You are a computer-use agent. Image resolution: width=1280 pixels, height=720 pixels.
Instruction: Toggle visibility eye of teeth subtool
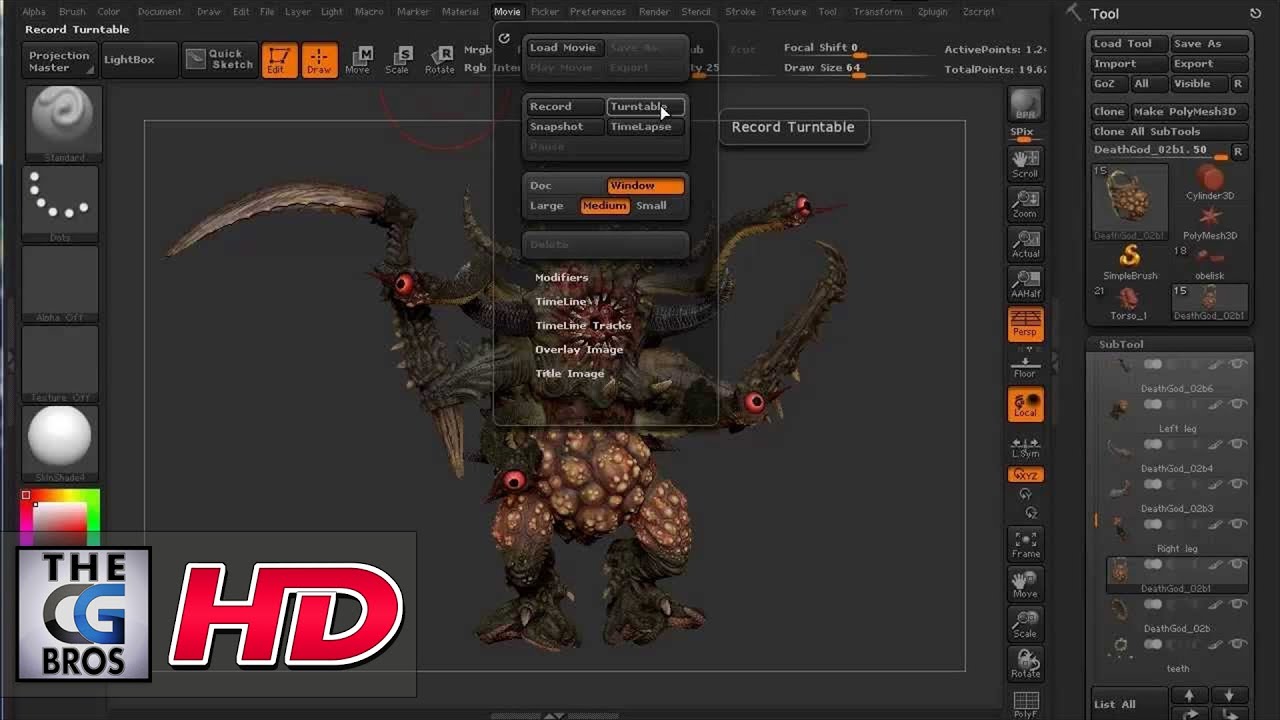[x=1238, y=644]
